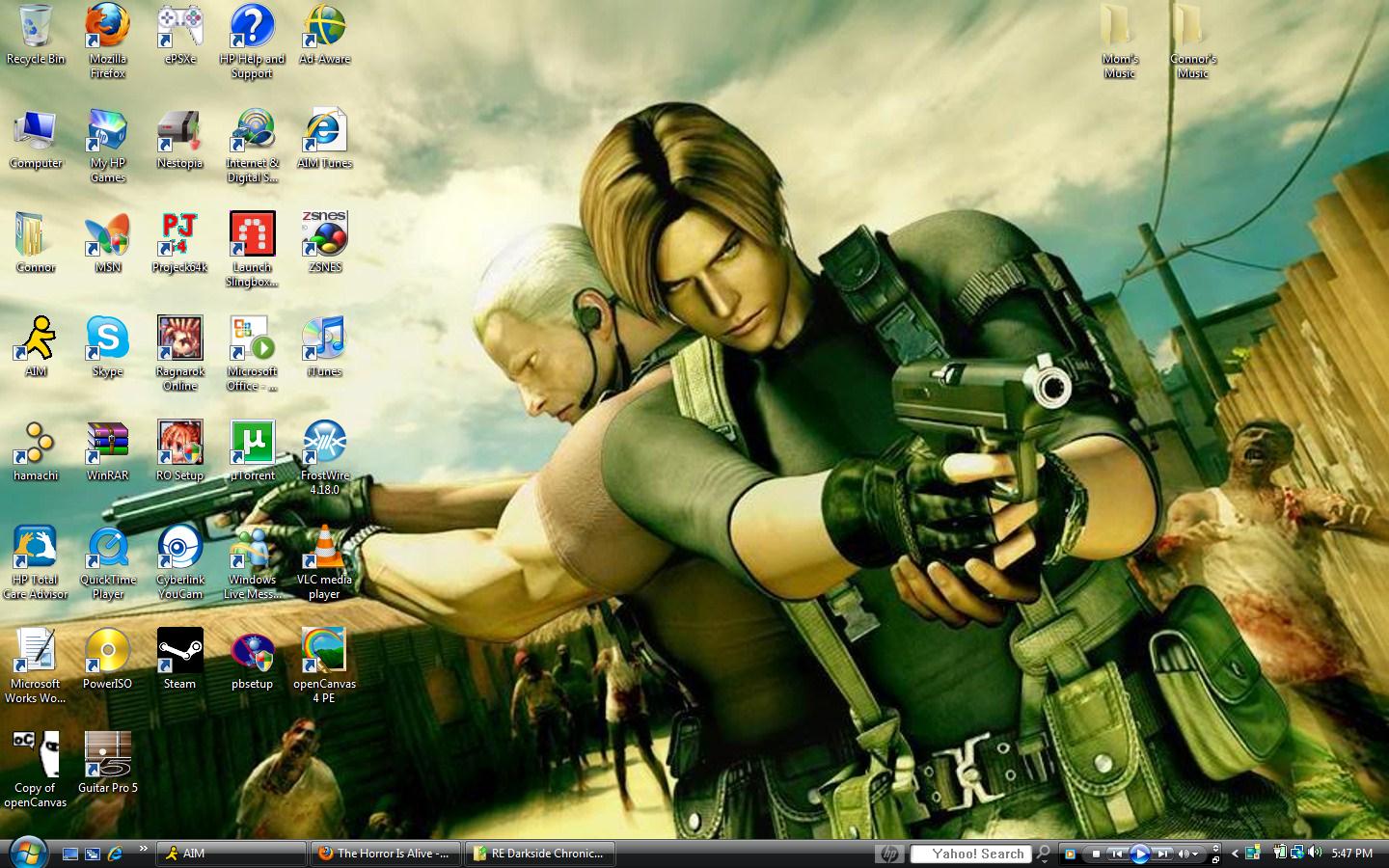The height and width of the screenshot is (868, 1389).
Task: Open the Mom's Music folder
Action: pyautogui.click(x=1120, y=27)
